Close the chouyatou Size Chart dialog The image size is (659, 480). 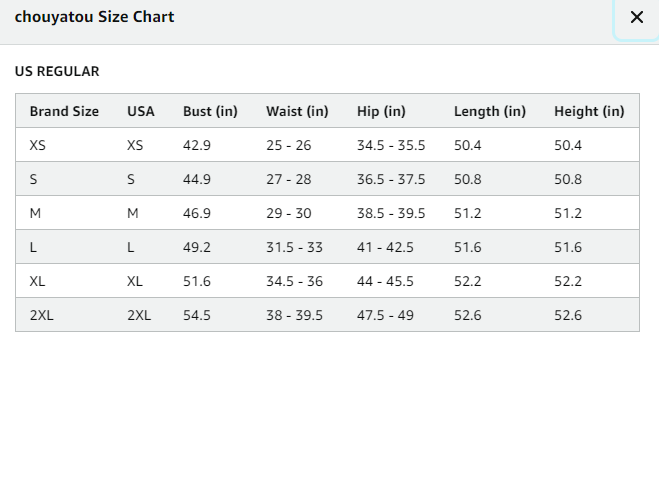[x=637, y=17]
